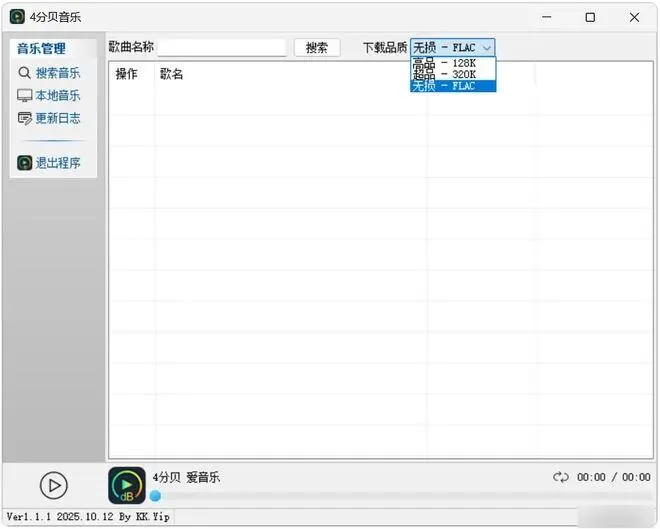Screen dimensions: 660x529
Task: Click the monitor icon beside 本地音乐
Action: click(x=24, y=96)
